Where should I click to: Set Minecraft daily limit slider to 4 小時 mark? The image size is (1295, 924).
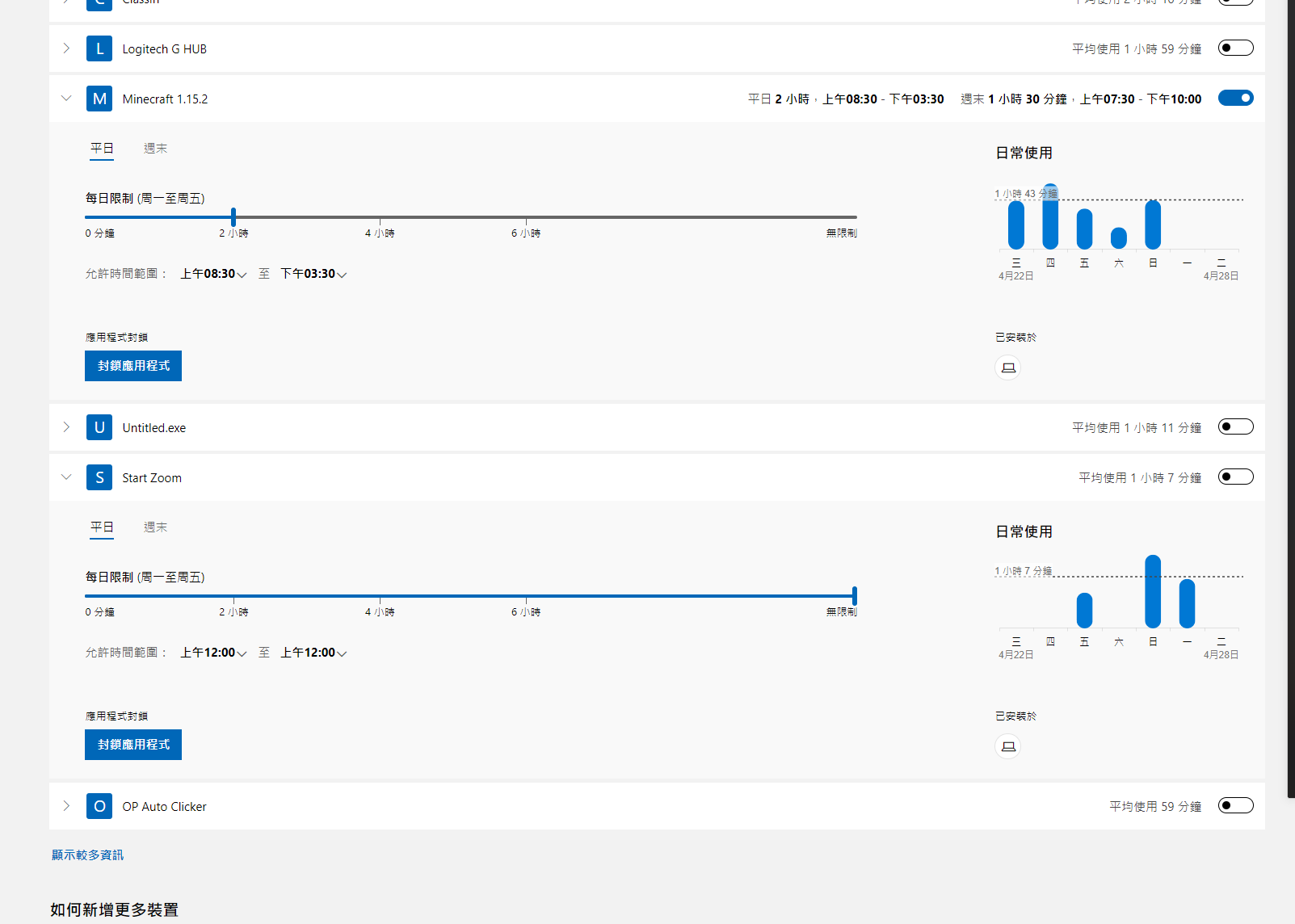380,217
